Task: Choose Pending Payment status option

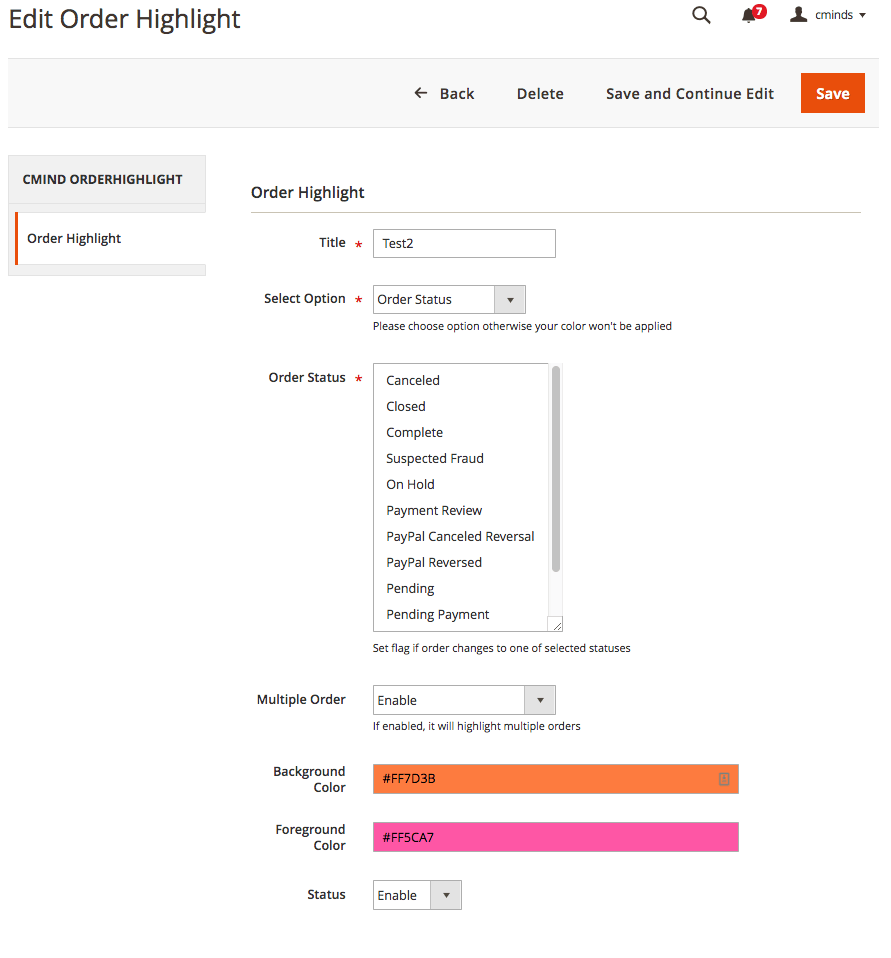Action: click(x=438, y=615)
